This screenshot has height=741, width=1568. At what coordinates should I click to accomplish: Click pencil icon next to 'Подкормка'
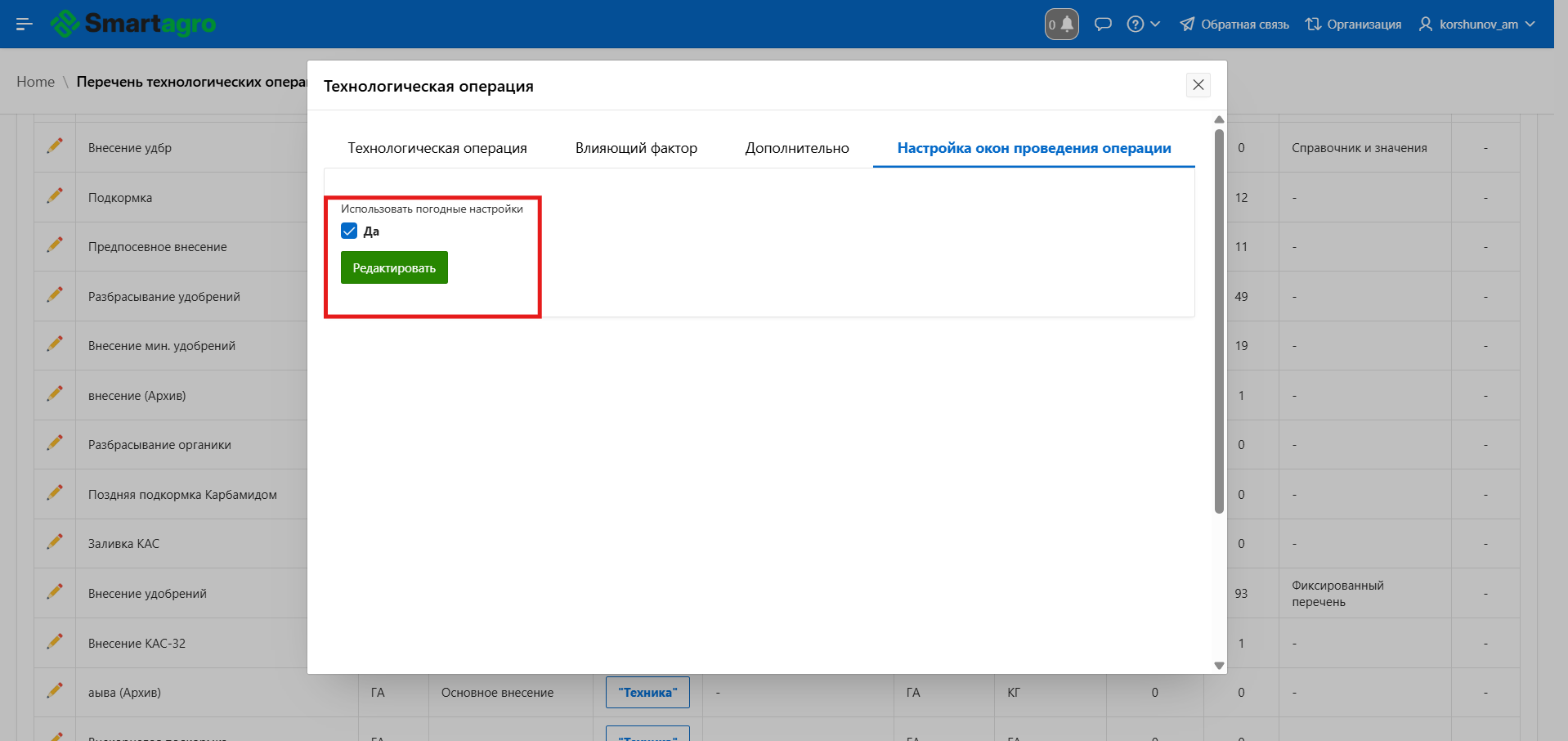(x=55, y=196)
